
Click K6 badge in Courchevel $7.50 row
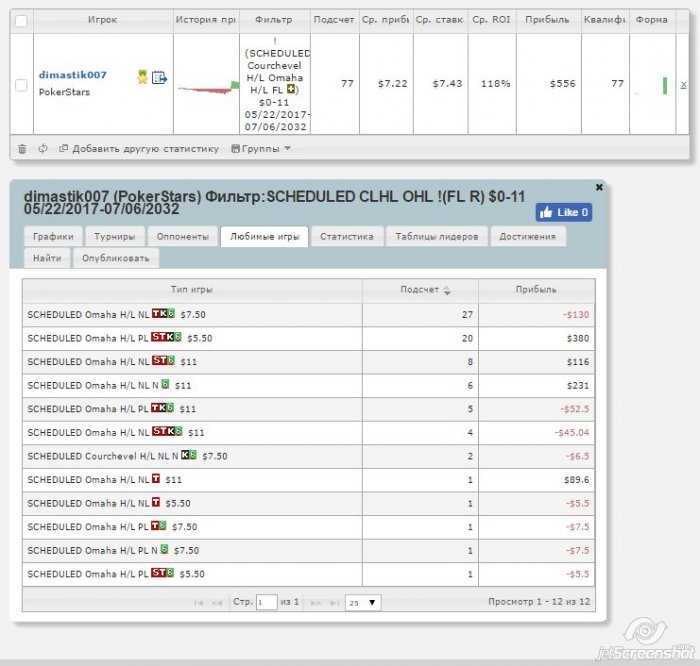189,455
